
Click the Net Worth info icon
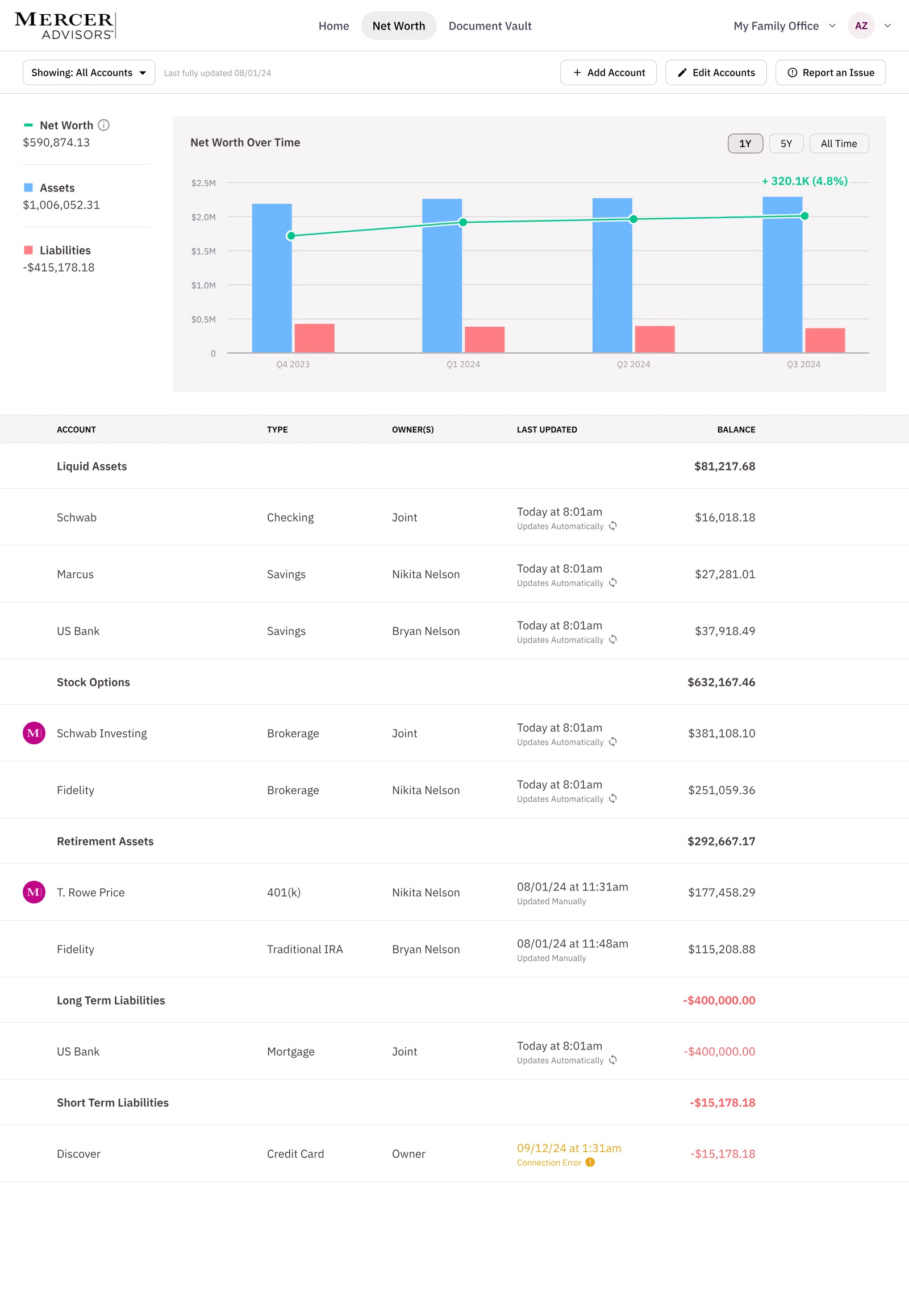pos(103,125)
